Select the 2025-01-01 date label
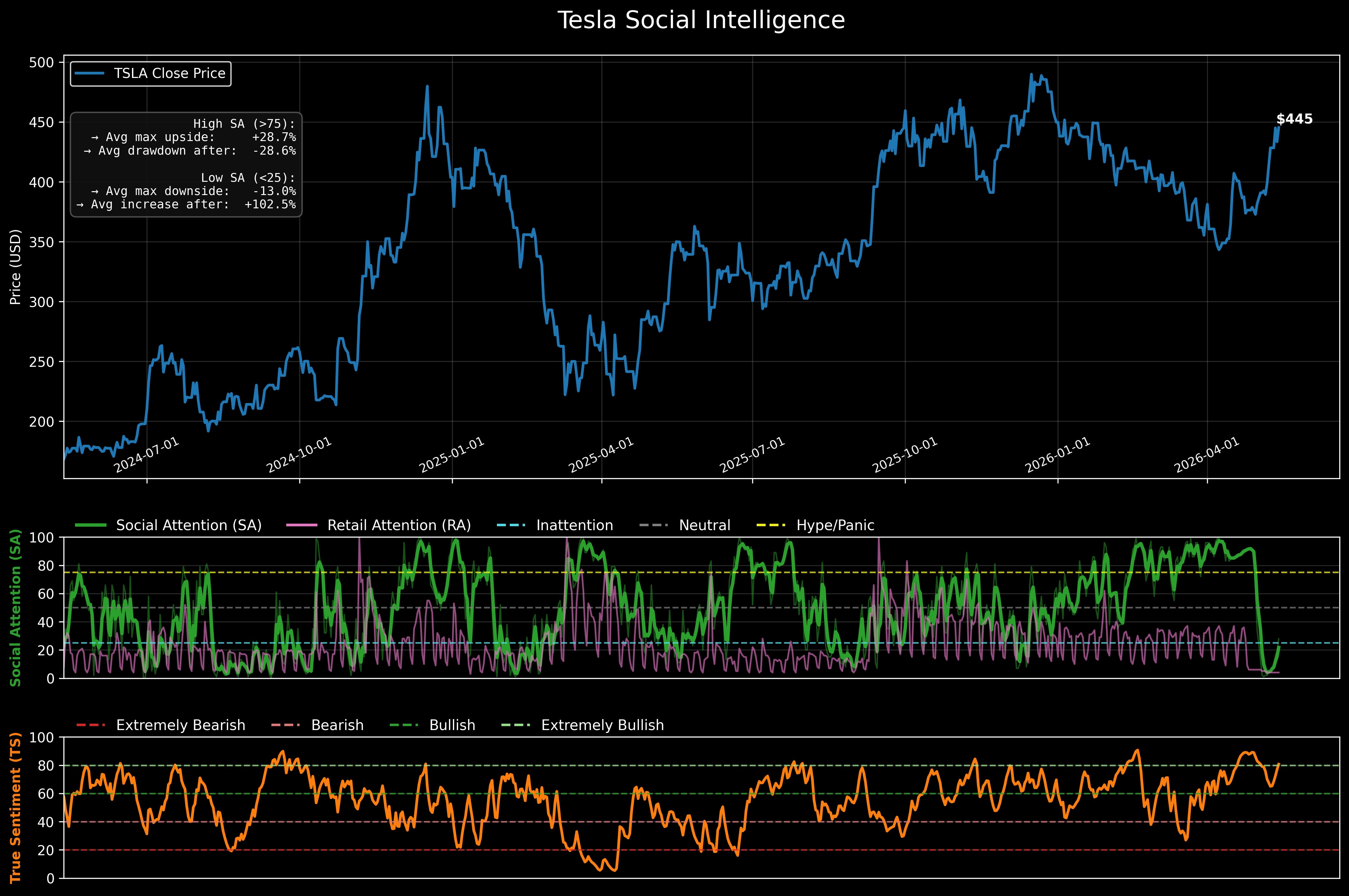Image resolution: width=1349 pixels, height=896 pixels. point(452,456)
